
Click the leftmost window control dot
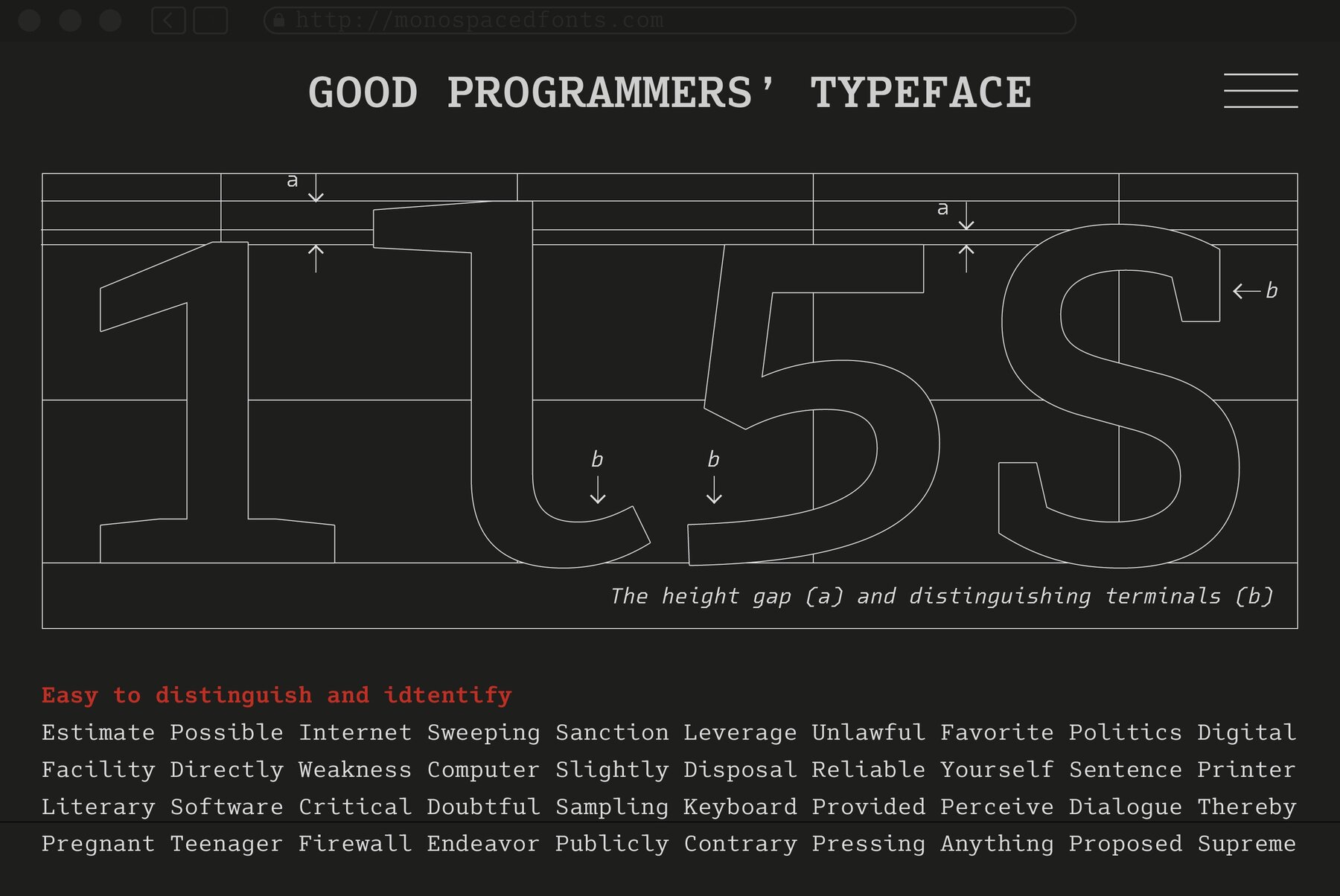click(x=30, y=20)
